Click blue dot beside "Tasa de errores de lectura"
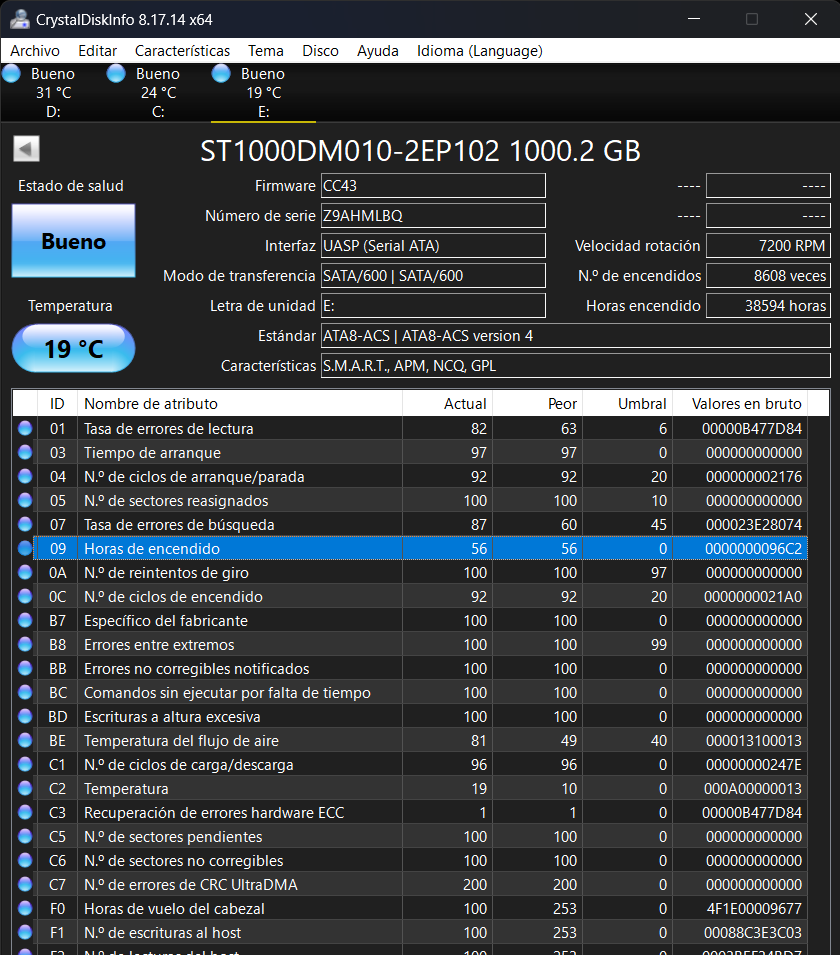Image resolution: width=840 pixels, height=955 pixels. click(24, 428)
